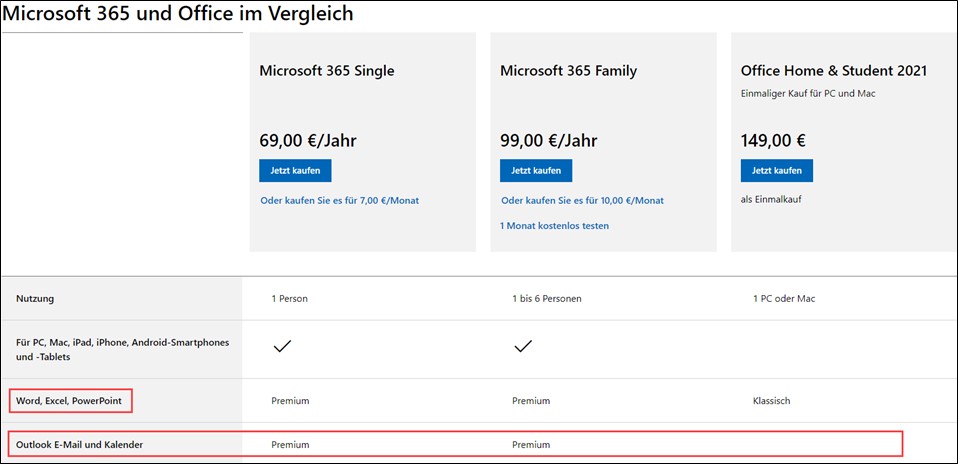
Task: Click the Nutzung row label
Action: (x=35, y=299)
